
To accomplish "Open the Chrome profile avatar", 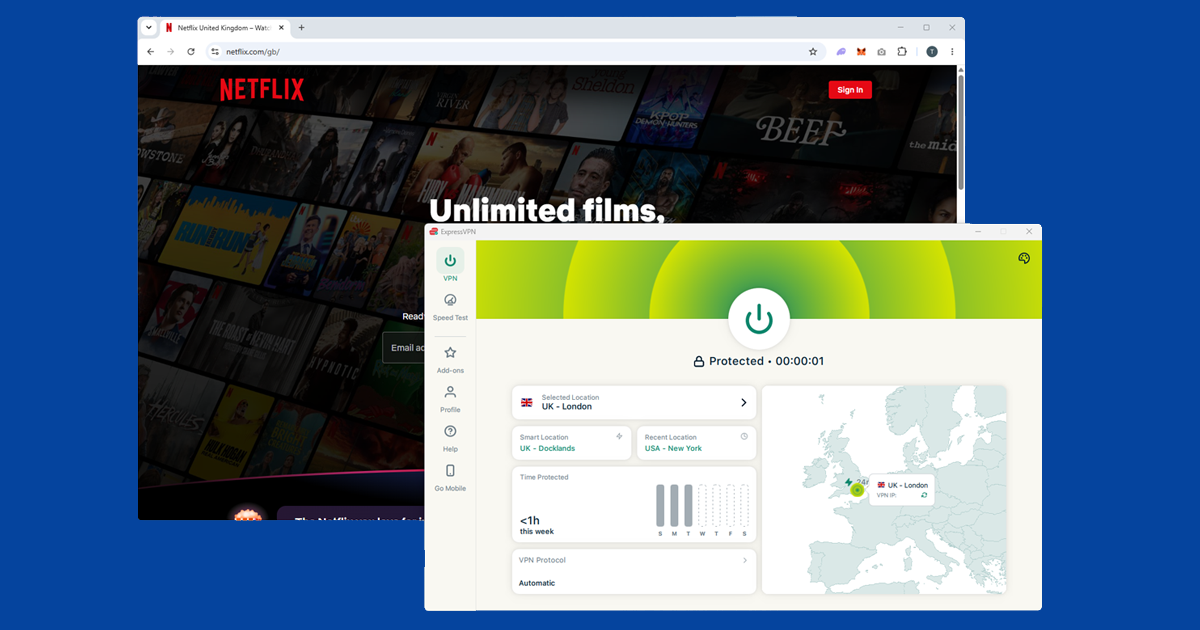I will 932,51.
